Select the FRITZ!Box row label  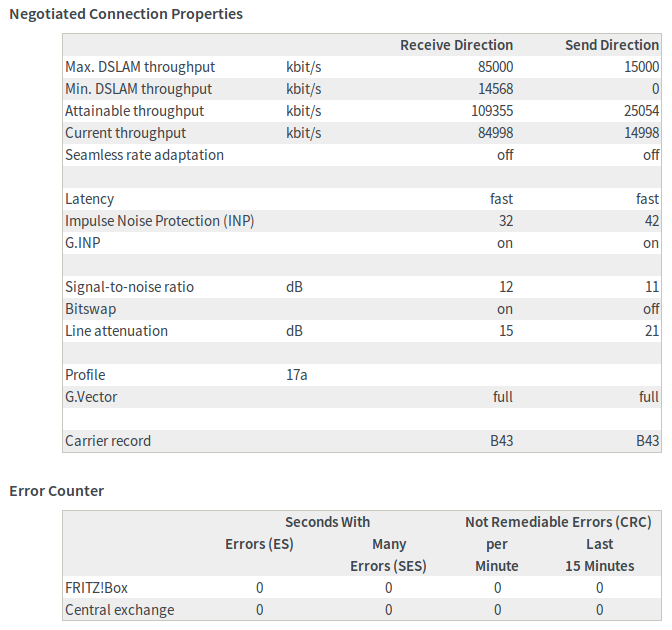pyautogui.click(x=100, y=588)
